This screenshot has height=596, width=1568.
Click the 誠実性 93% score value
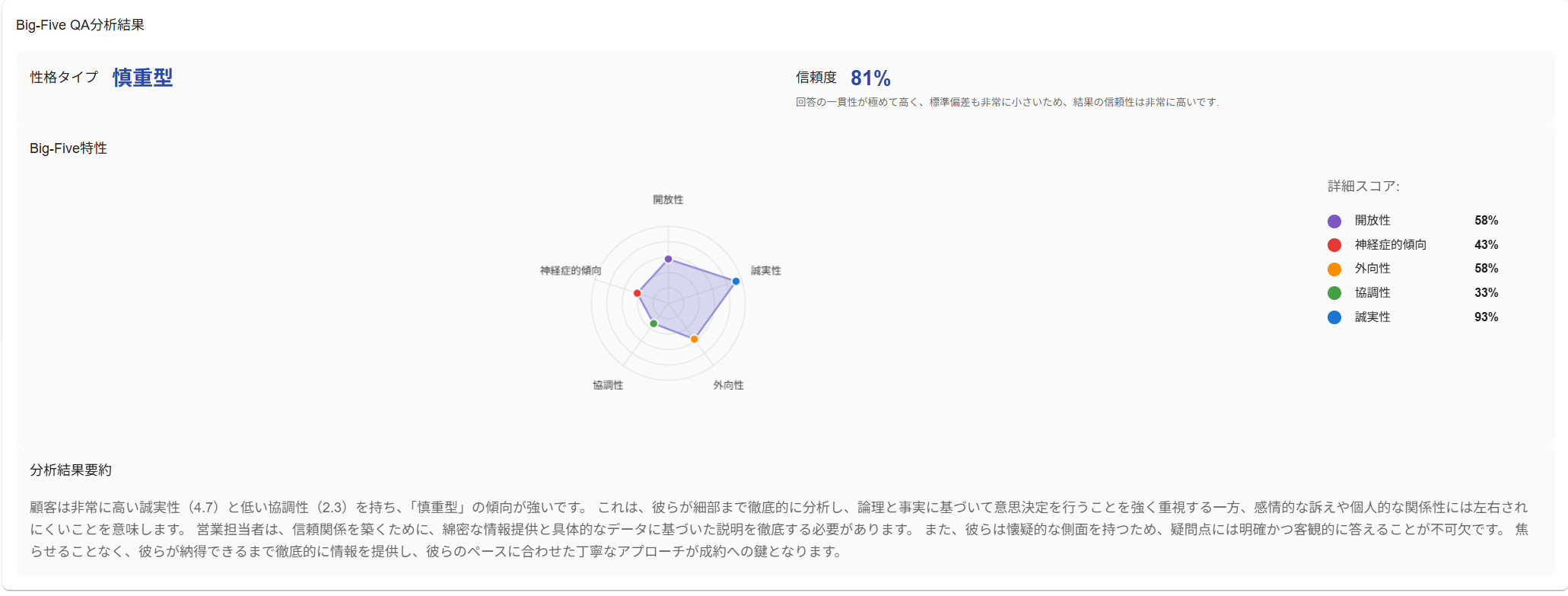(1486, 317)
